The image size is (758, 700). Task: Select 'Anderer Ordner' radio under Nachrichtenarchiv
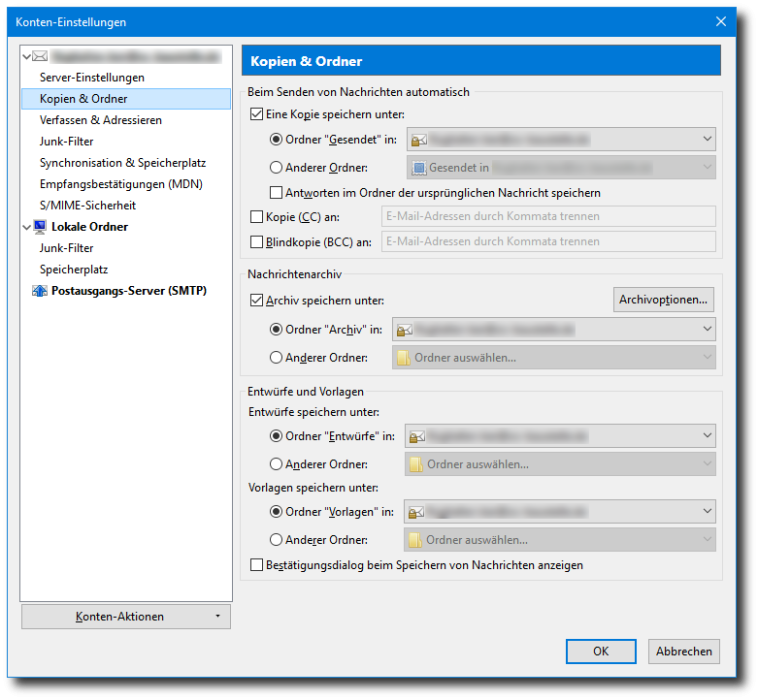click(277, 357)
